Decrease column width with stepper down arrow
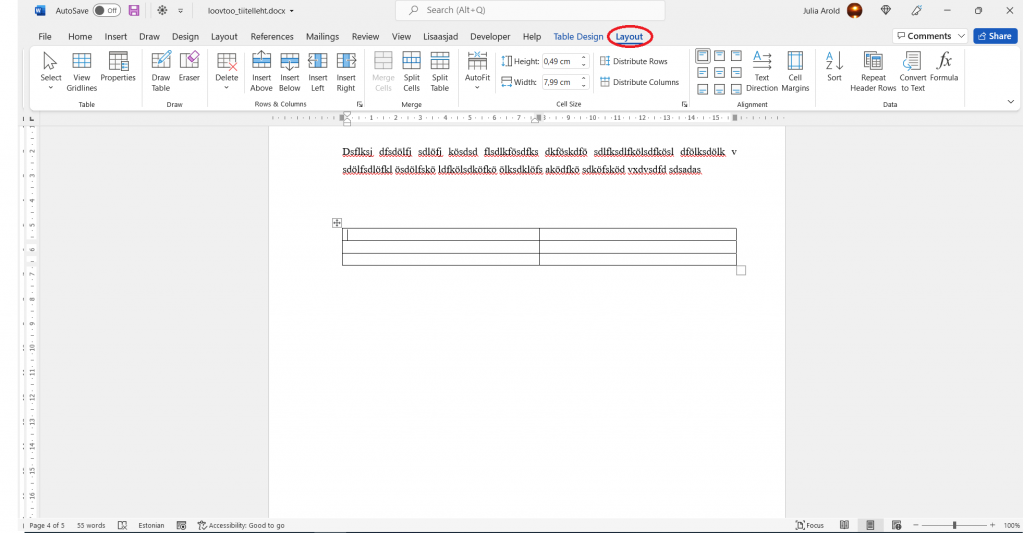The image size is (1024, 533). pos(584,86)
